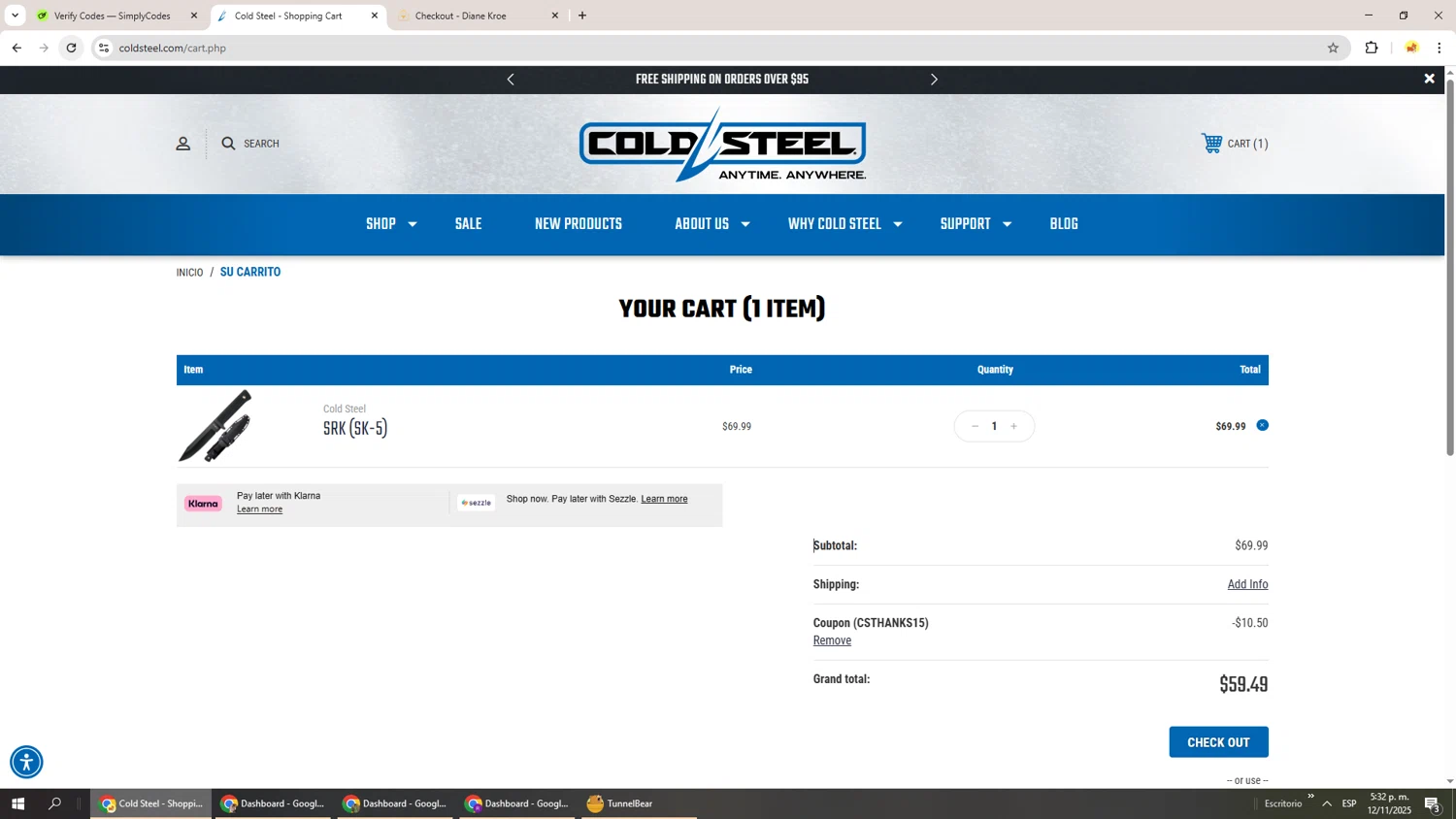Click Sezzle Learn more link

[664, 499]
